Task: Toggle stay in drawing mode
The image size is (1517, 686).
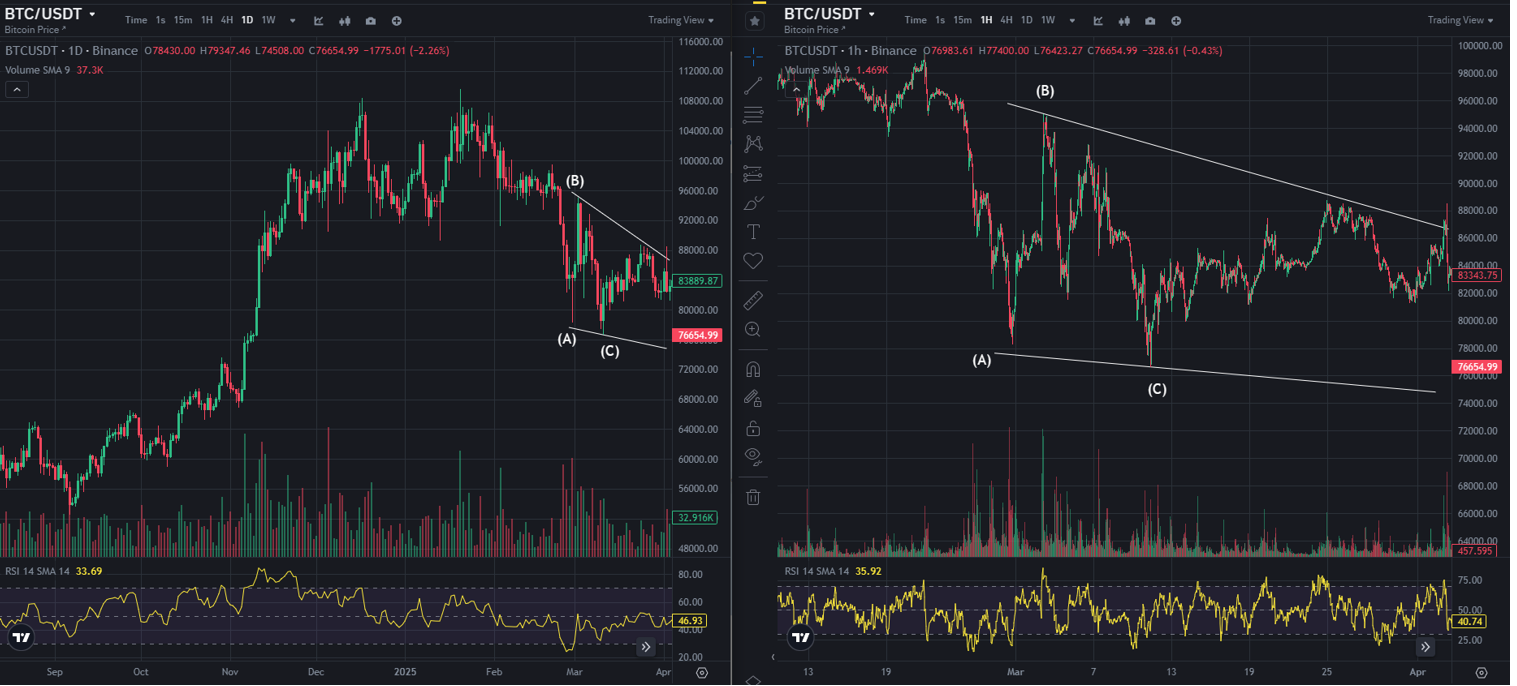Action: point(753,398)
